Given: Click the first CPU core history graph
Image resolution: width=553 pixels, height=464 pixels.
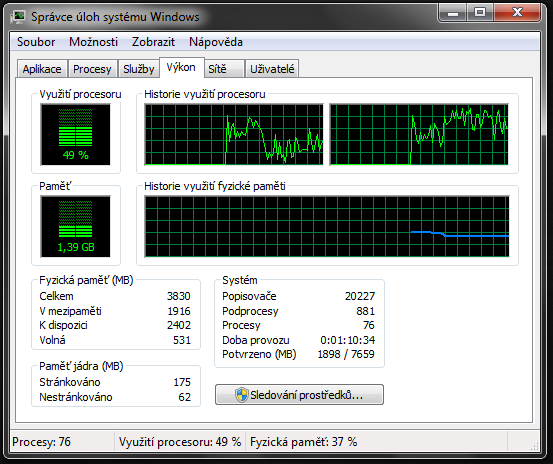Looking at the screenshot, I should pyautogui.click(x=234, y=134).
